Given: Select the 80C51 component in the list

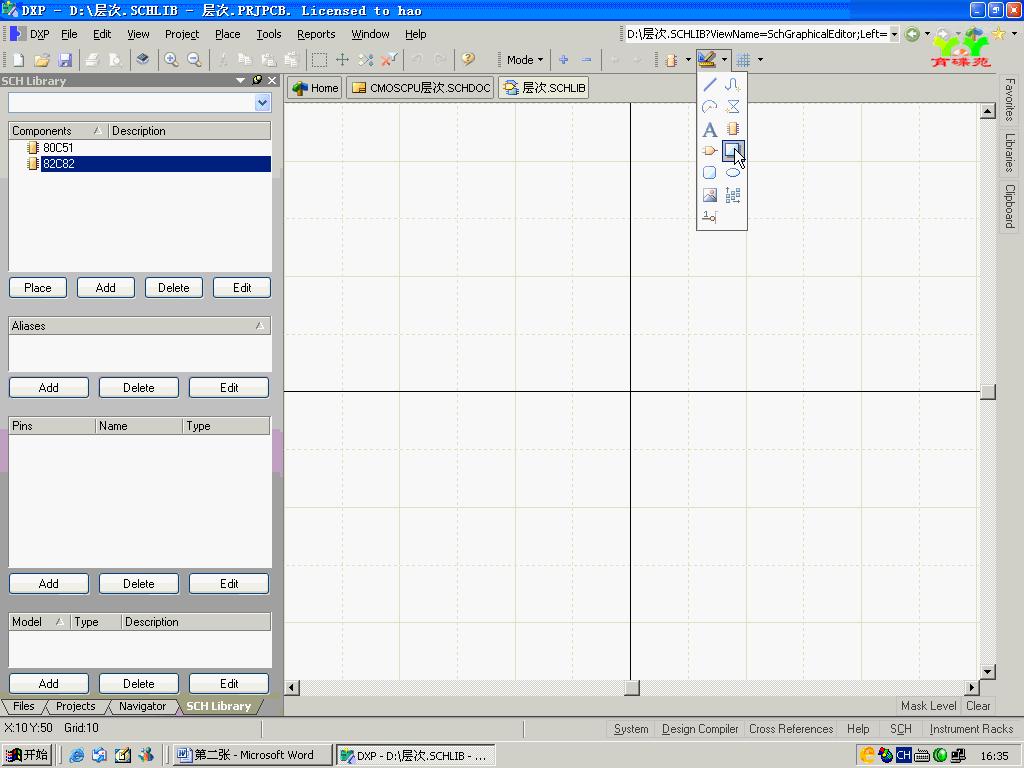Looking at the screenshot, I should coord(57,148).
